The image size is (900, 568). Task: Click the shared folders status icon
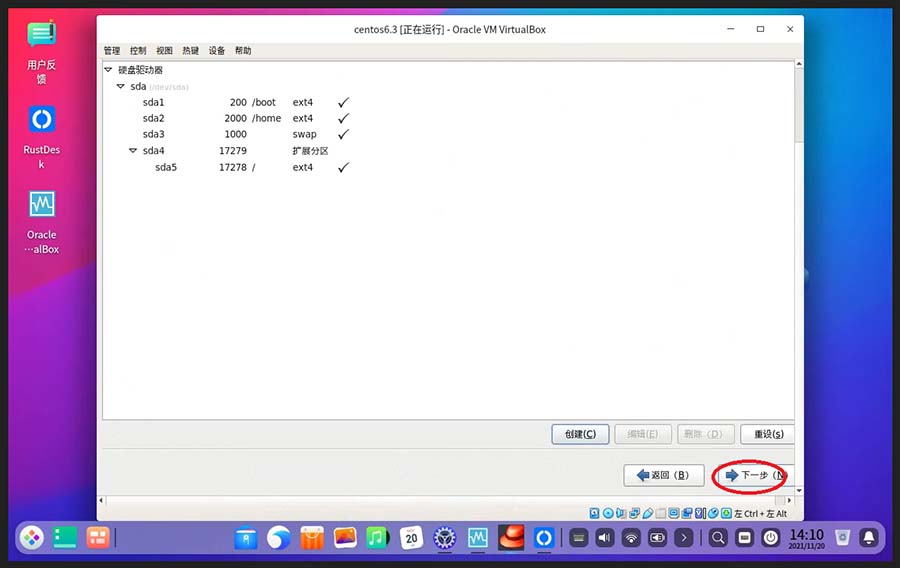coord(661,513)
